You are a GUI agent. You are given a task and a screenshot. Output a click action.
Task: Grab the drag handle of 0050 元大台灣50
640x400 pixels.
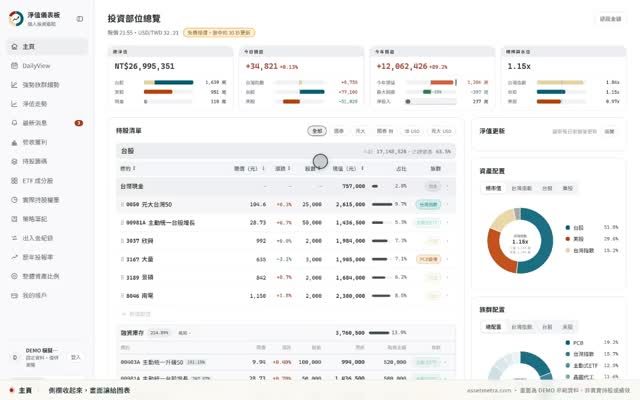point(122,204)
